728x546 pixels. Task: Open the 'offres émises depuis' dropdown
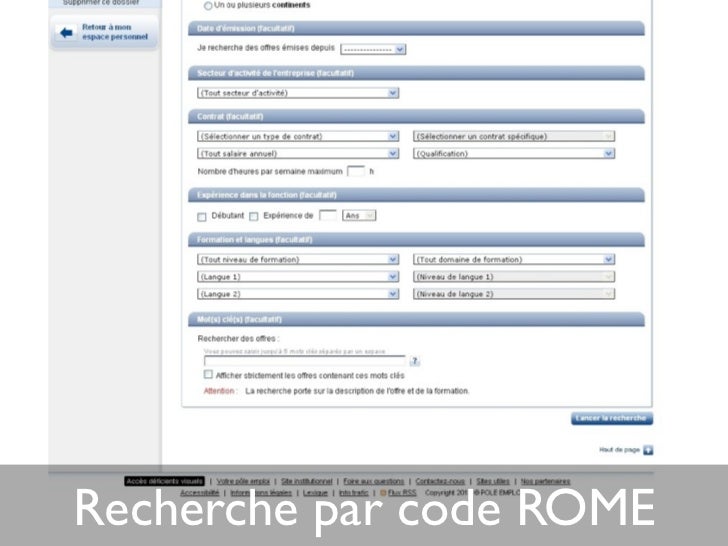click(x=373, y=49)
